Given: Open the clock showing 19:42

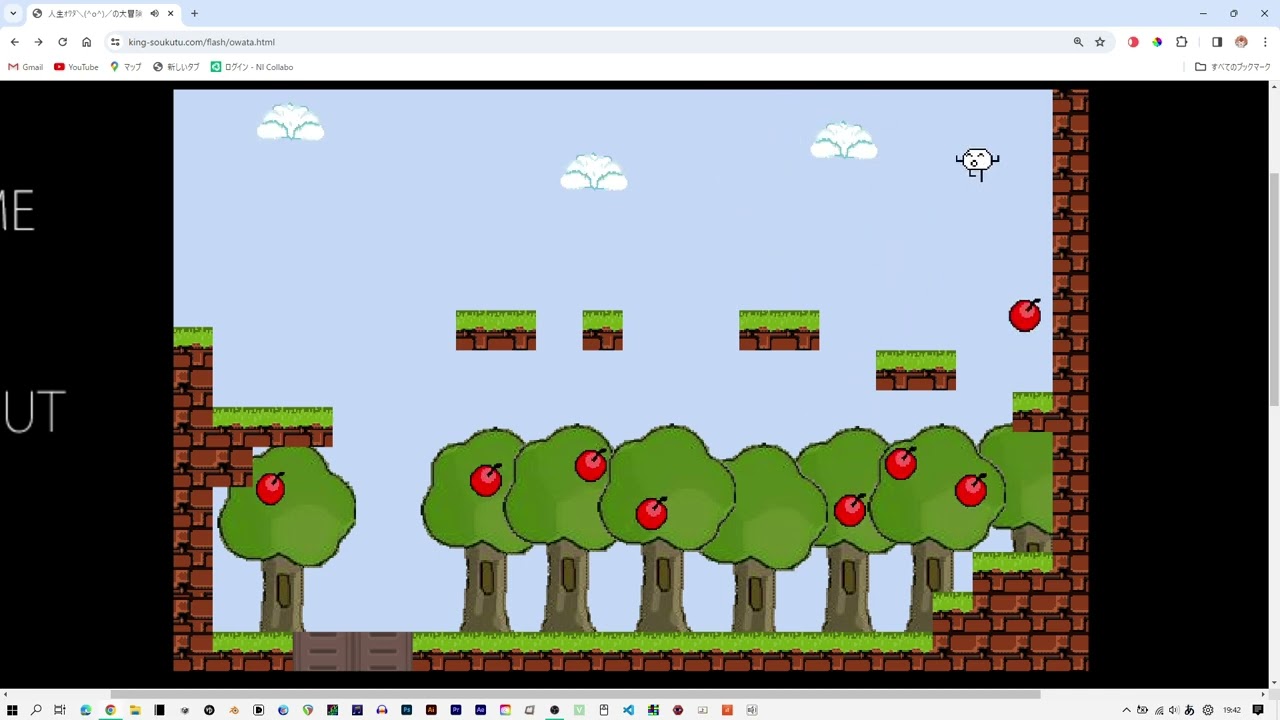Looking at the screenshot, I should [1232, 710].
